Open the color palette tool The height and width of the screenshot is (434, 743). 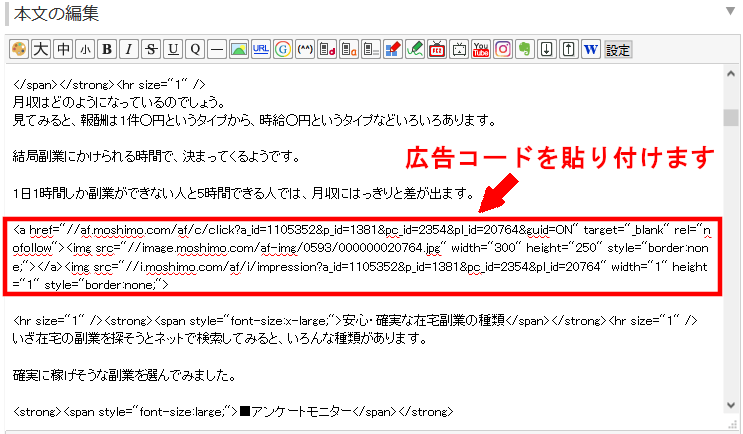[x=19, y=49]
